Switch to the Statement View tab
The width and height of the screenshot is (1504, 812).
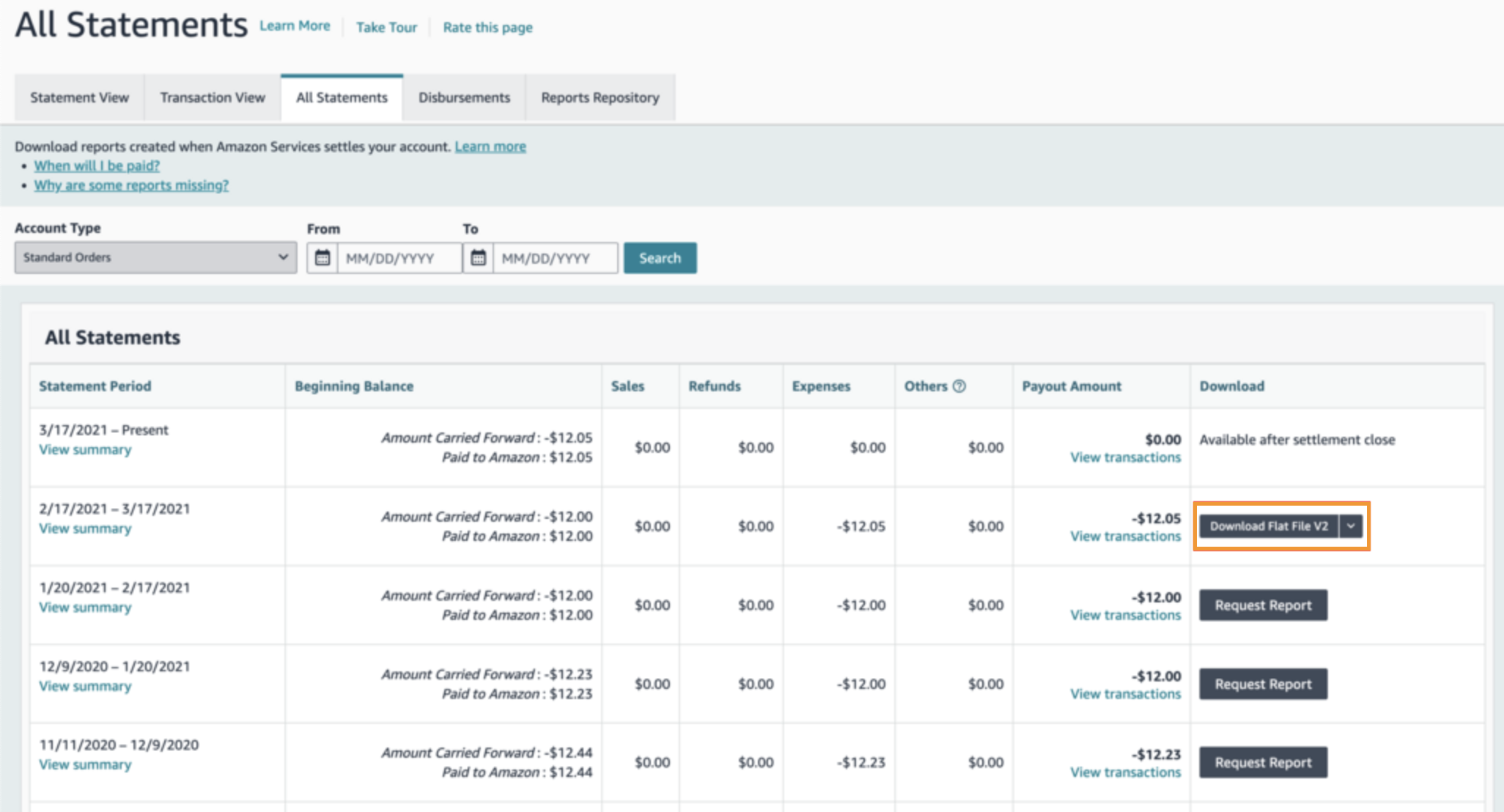point(79,97)
